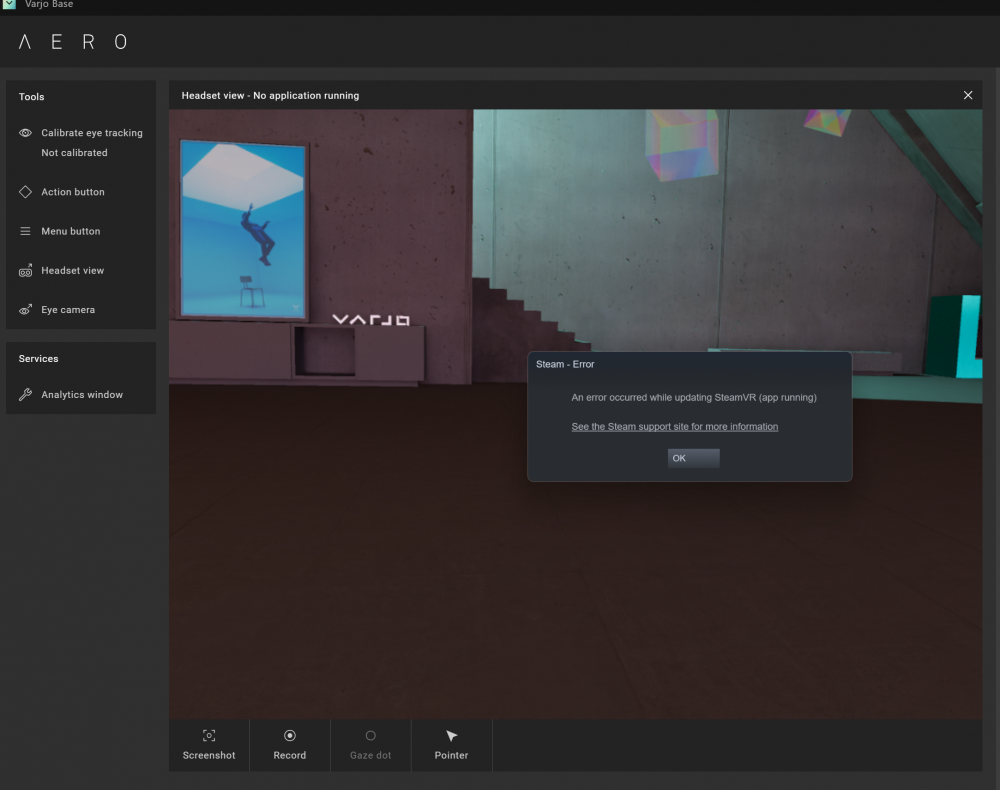1000x790 pixels.
Task: Open the Steam support site link
Action: (674, 426)
